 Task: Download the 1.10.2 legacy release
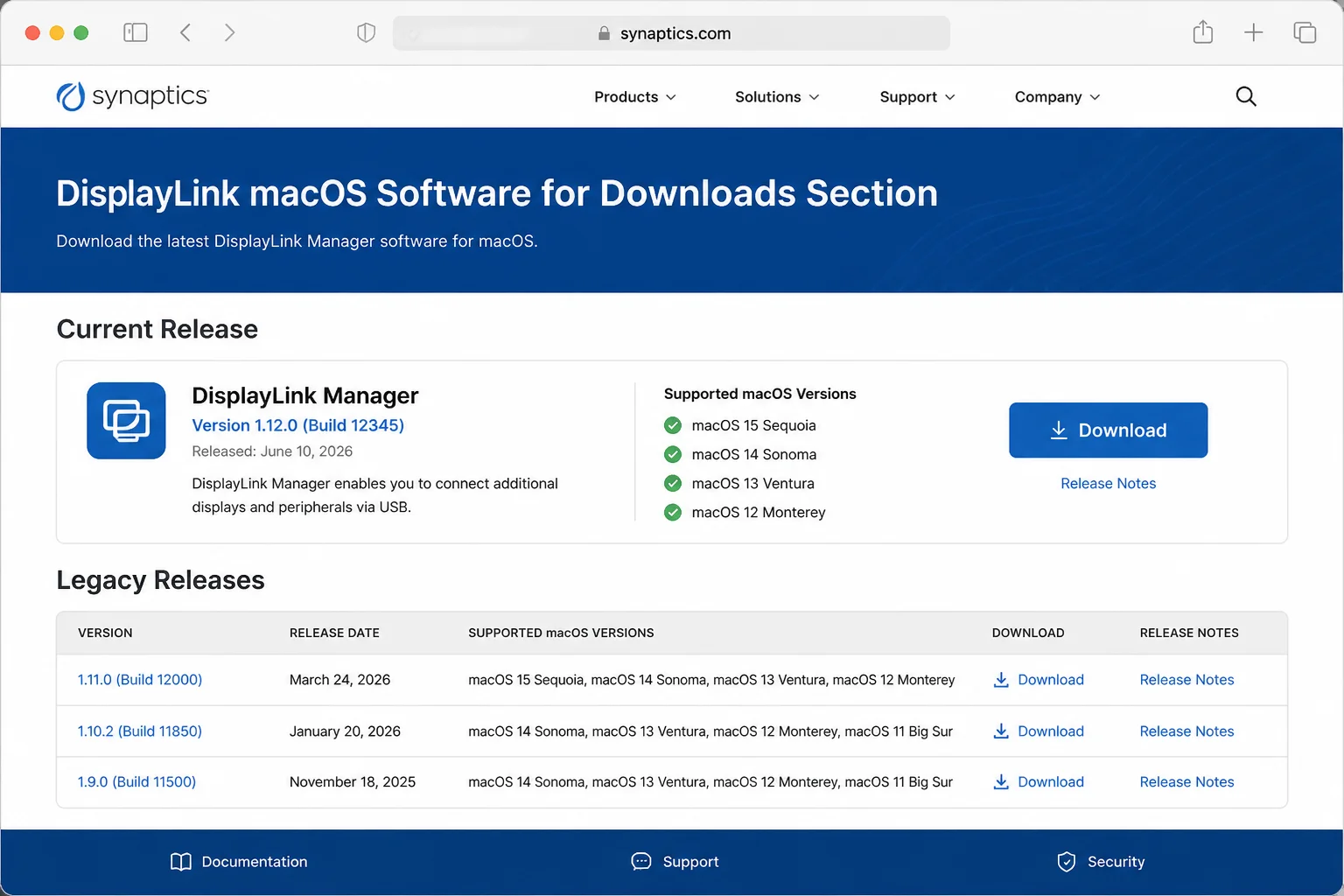[x=1039, y=731]
